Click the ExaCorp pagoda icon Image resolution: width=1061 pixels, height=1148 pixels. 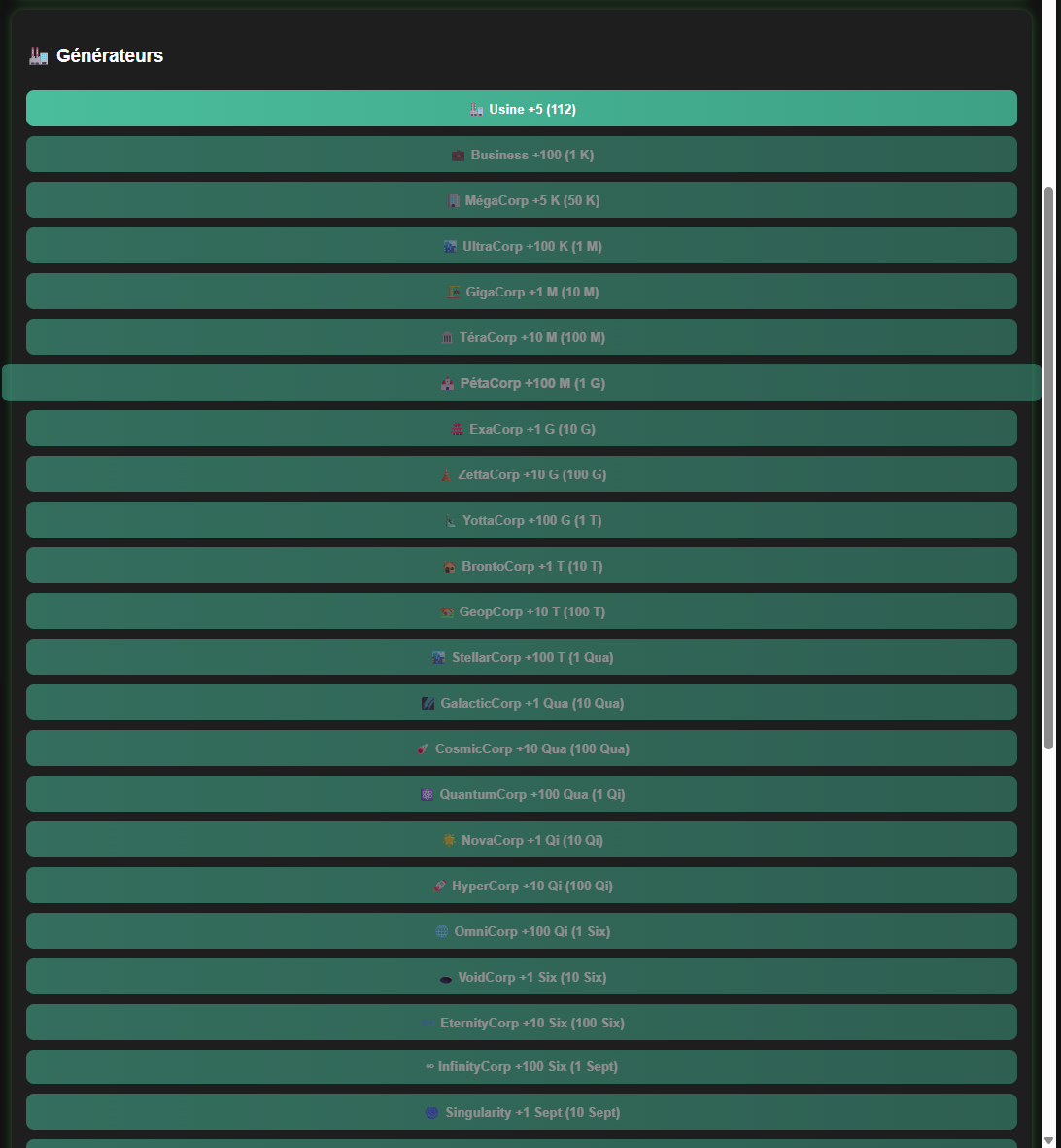point(458,430)
